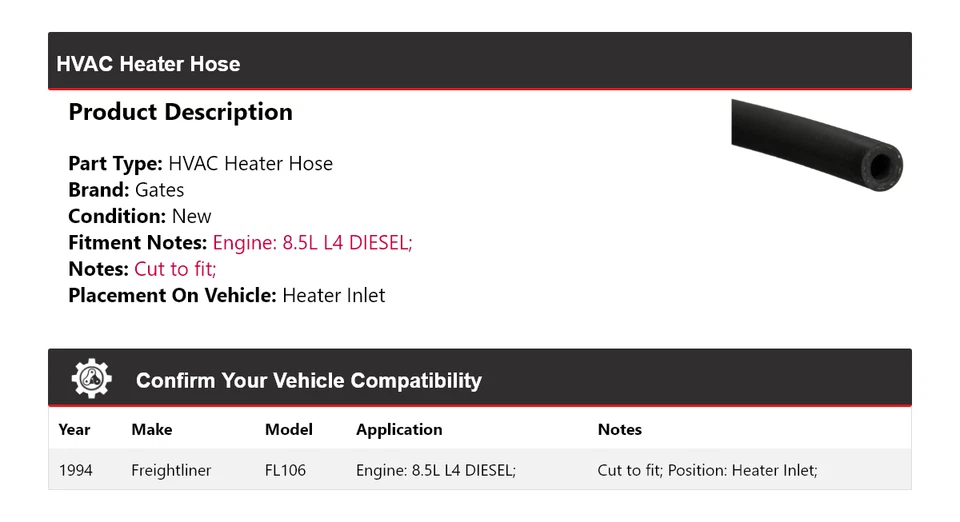Click the Confirm Your Vehicle Compatibility heading
The image size is (960, 522).
308,381
